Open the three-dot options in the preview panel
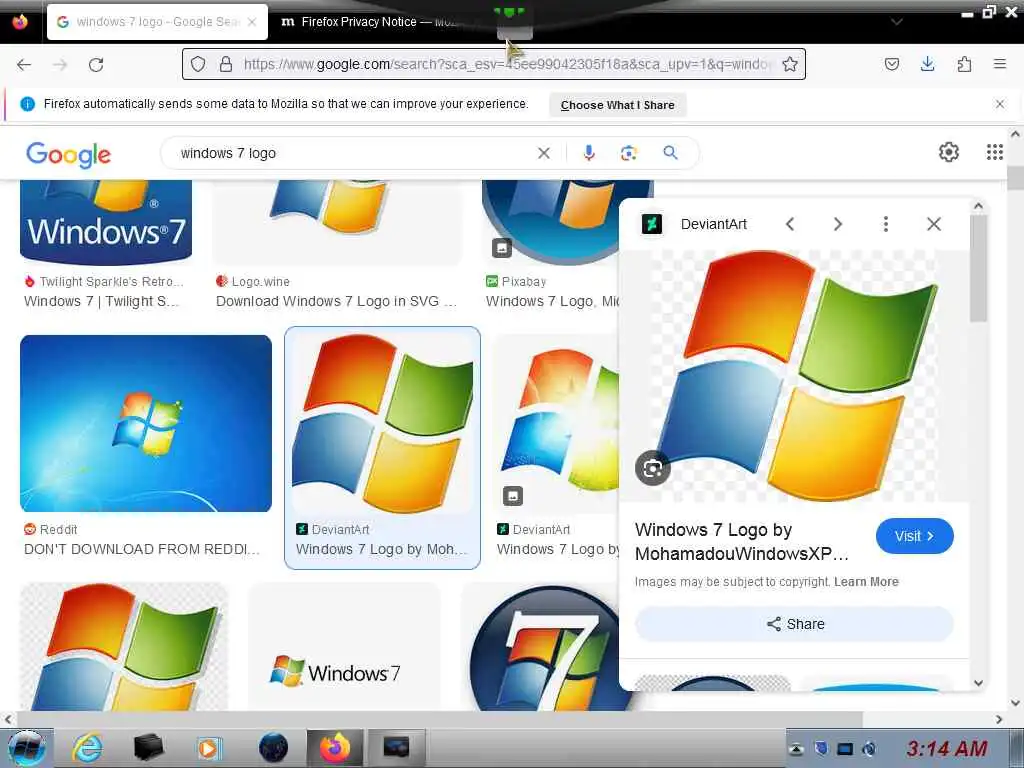The width and height of the screenshot is (1024, 768). tap(886, 224)
